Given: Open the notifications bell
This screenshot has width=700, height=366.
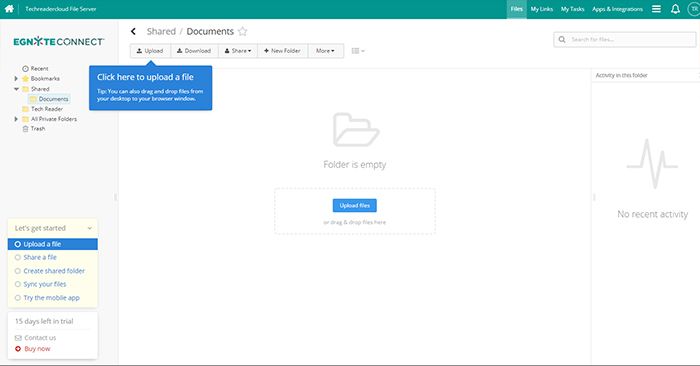Looking at the screenshot, I should coord(675,9).
